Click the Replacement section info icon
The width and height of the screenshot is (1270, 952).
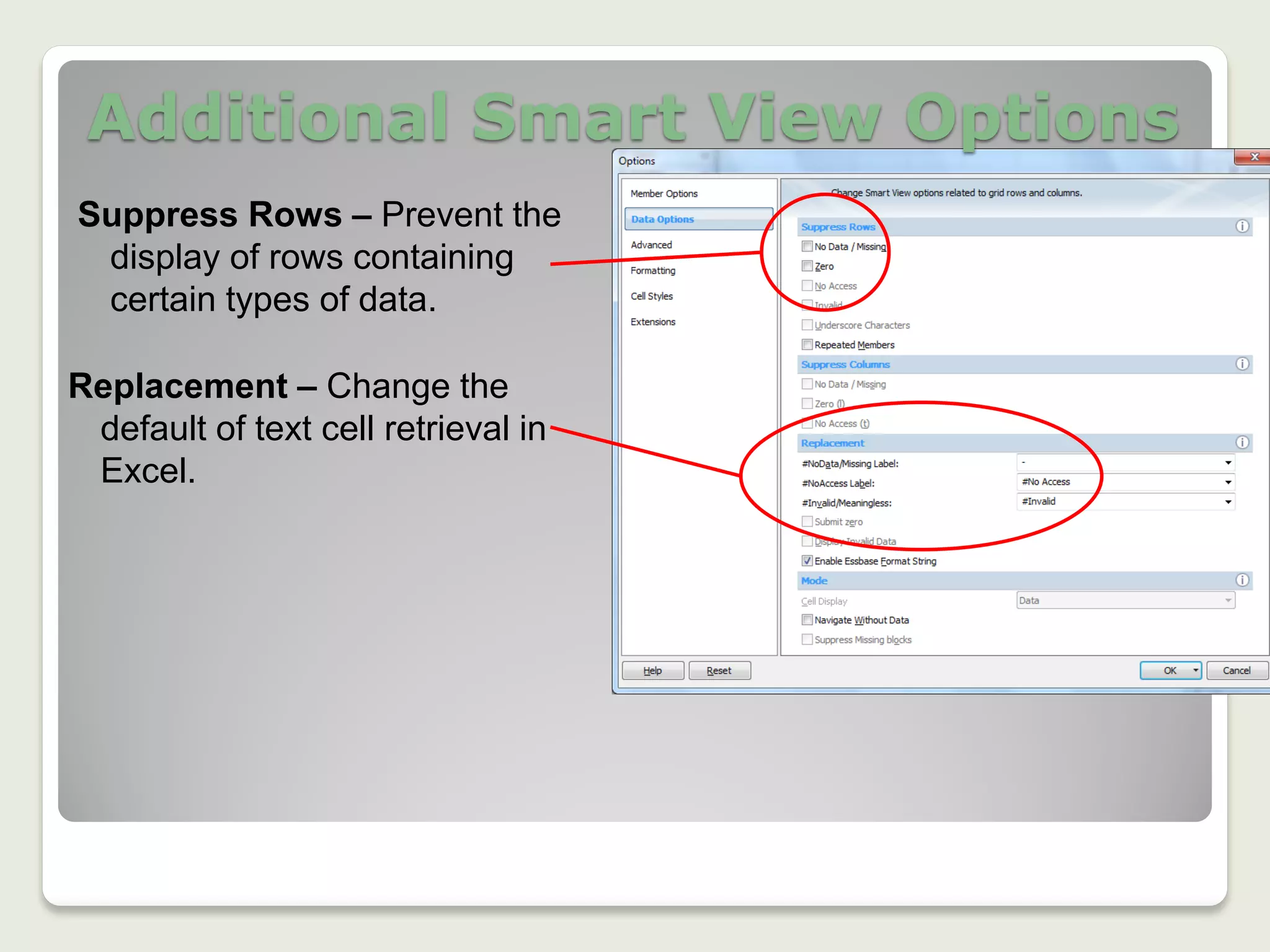[x=1242, y=443]
